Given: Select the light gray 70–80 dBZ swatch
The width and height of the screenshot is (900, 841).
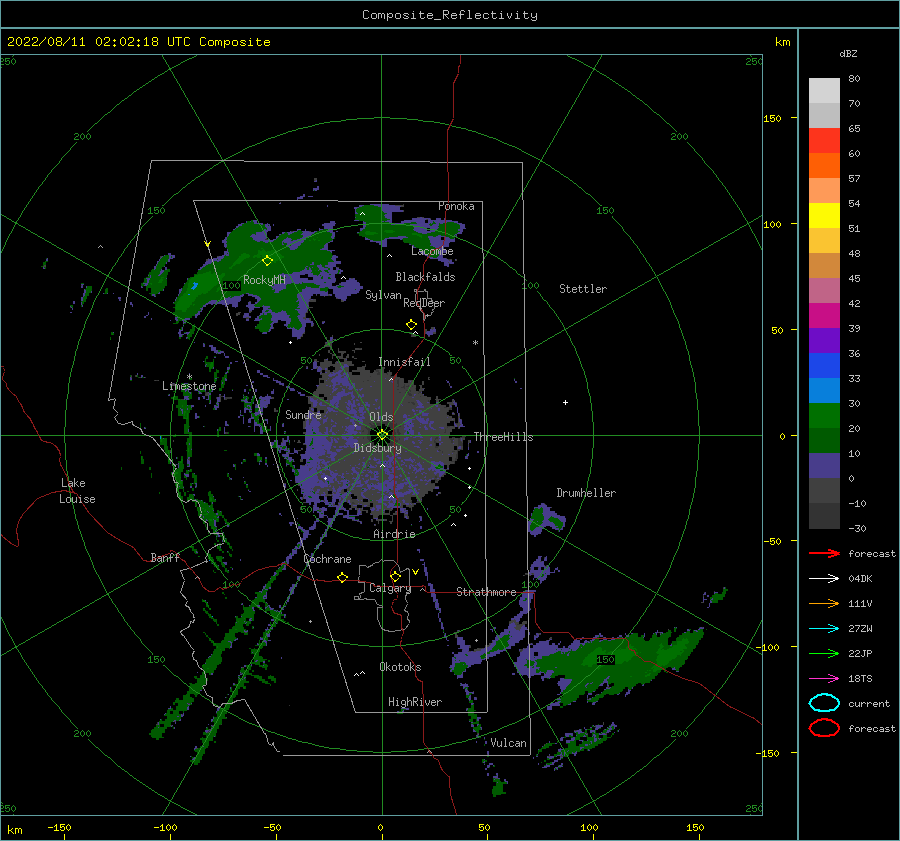Looking at the screenshot, I should 824,91.
